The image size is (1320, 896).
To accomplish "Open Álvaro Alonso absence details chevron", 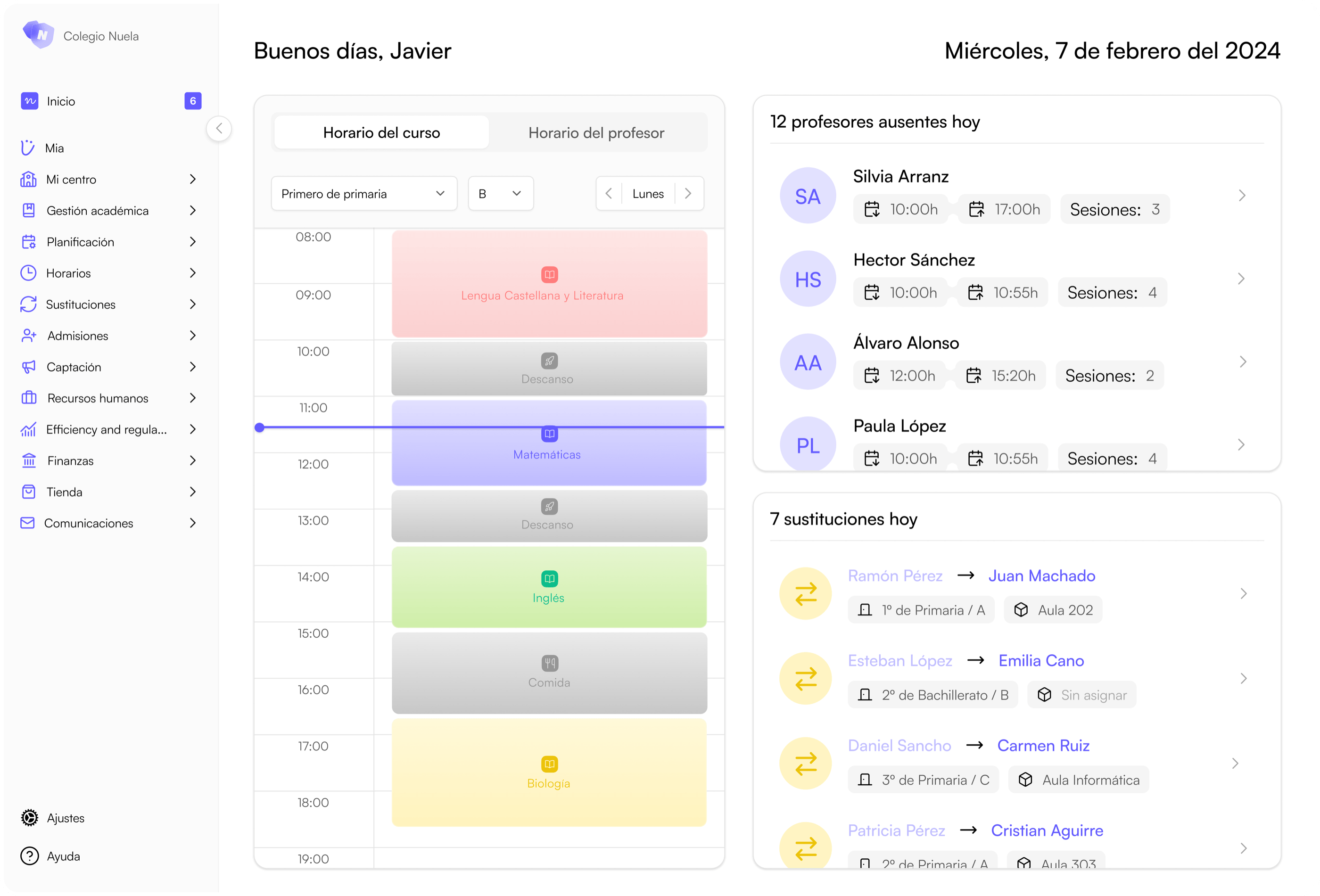I will coord(1242,362).
